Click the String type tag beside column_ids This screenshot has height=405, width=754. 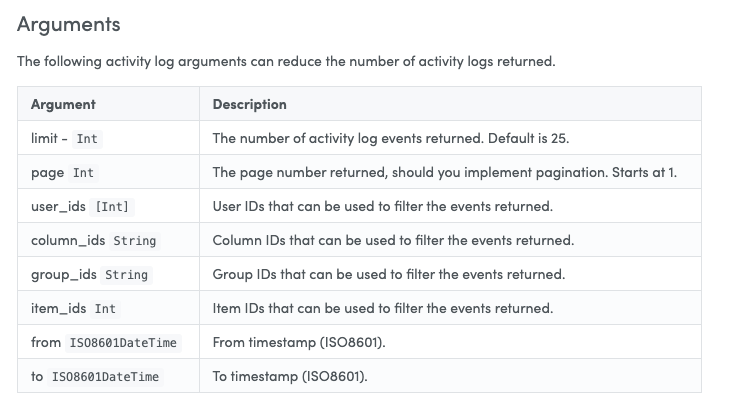pyautogui.click(x=135, y=241)
